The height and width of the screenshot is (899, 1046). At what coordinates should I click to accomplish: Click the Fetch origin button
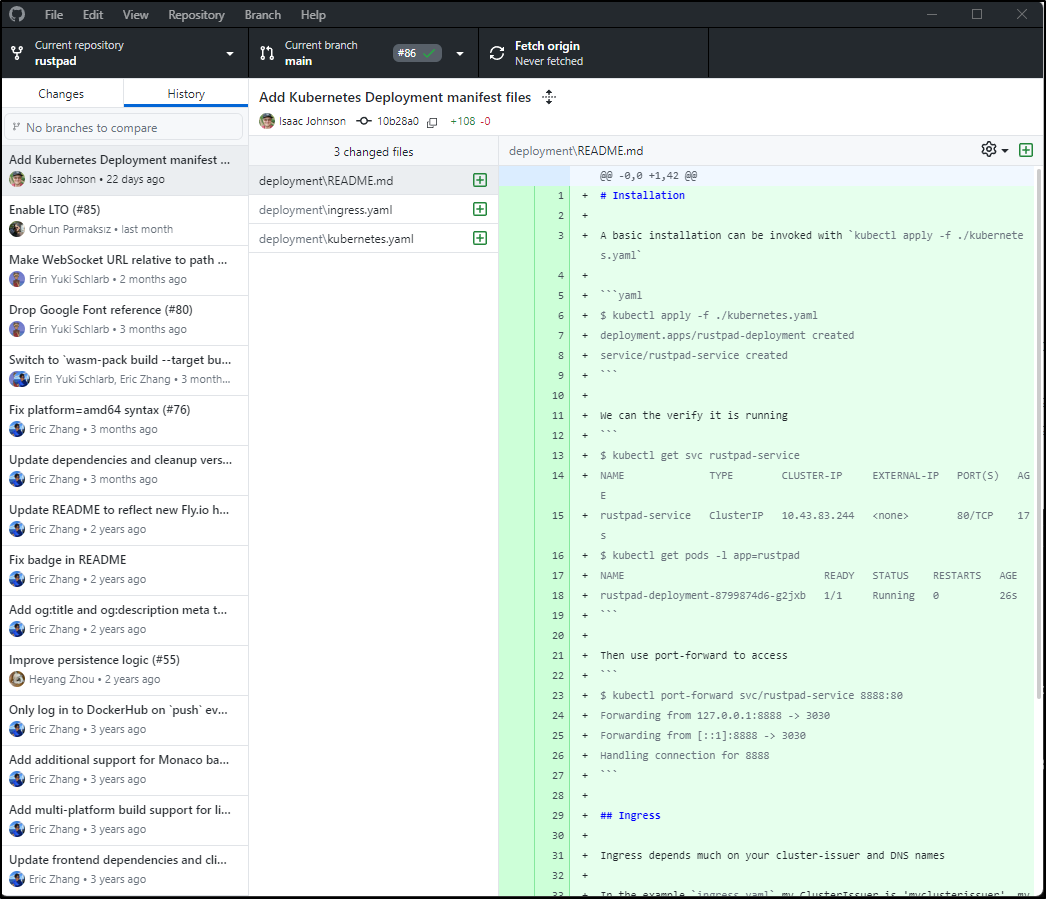click(x=594, y=53)
